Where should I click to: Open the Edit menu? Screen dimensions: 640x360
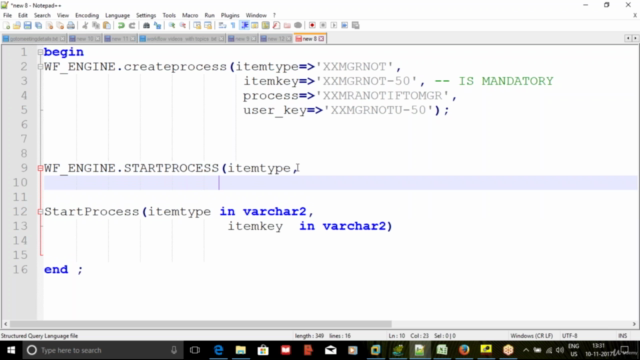click(x=22, y=15)
